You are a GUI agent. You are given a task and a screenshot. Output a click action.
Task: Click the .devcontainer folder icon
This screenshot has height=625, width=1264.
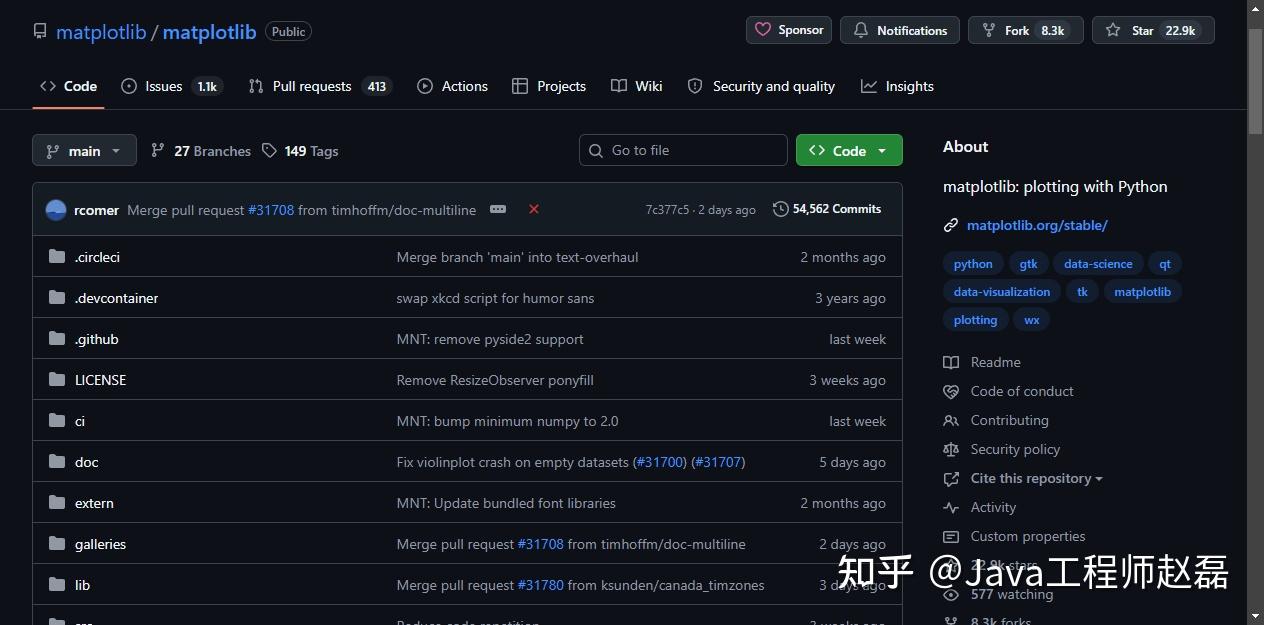[x=57, y=298]
